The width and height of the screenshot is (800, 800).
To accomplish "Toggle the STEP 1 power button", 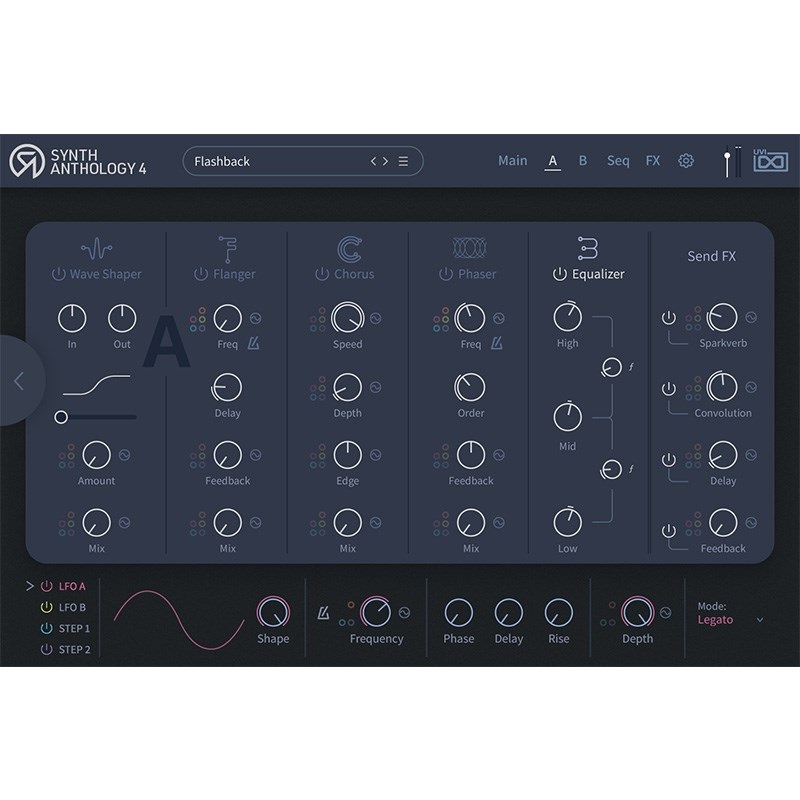I will (46, 628).
